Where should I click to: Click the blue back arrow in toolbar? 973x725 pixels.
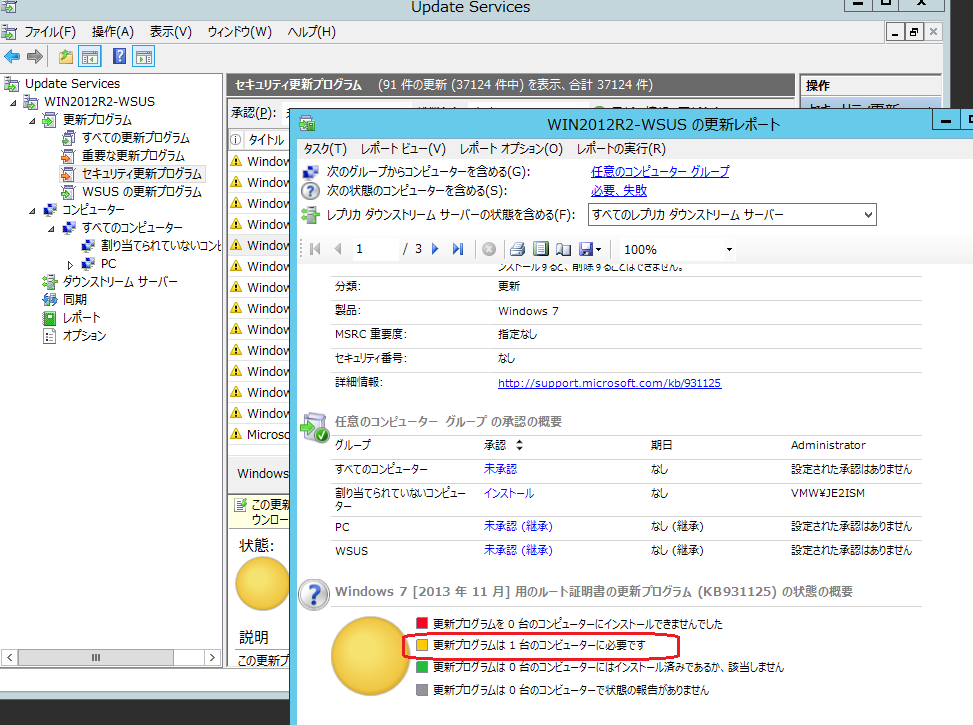[x=12, y=57]
